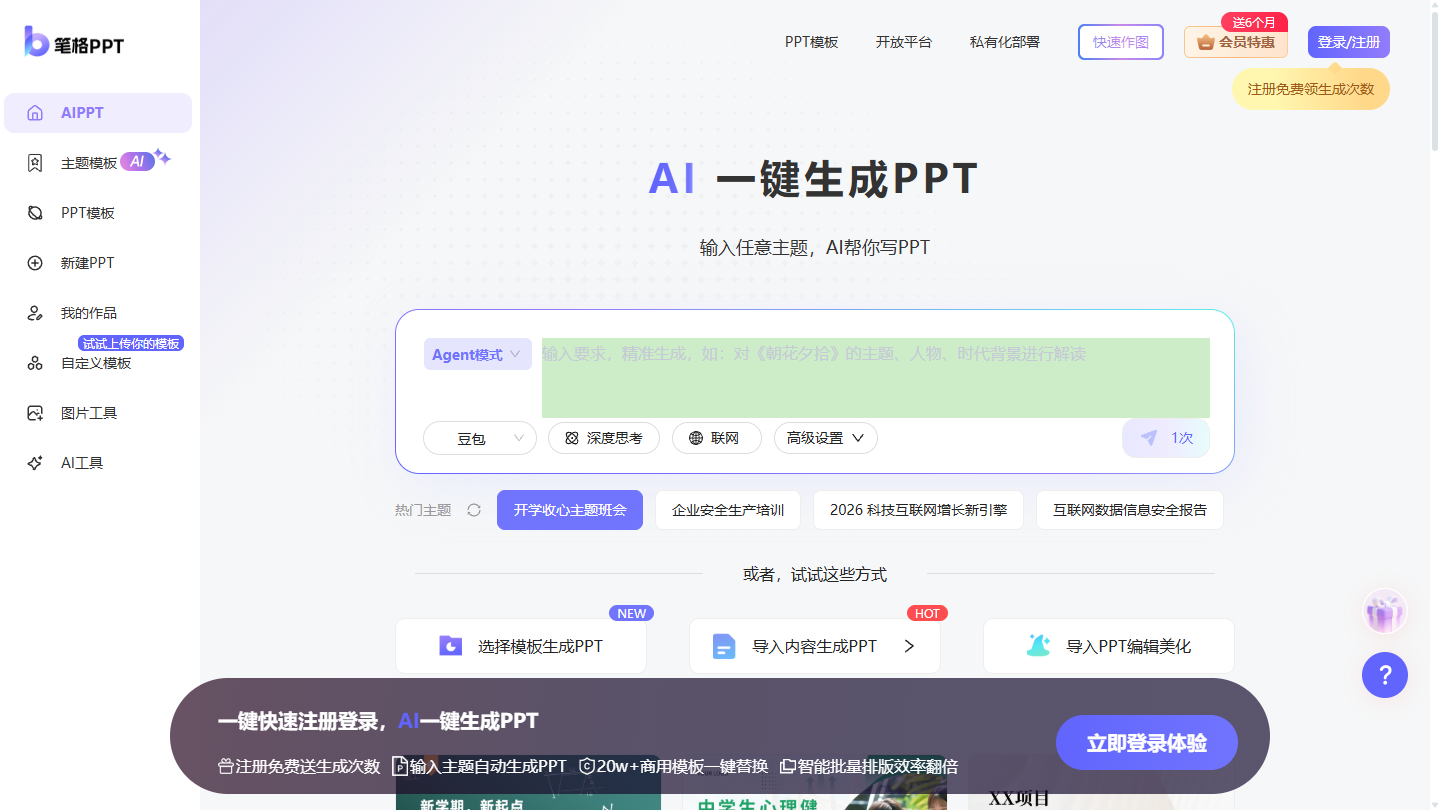Click the 选择模板生成PPT card label

pos(540,646)
